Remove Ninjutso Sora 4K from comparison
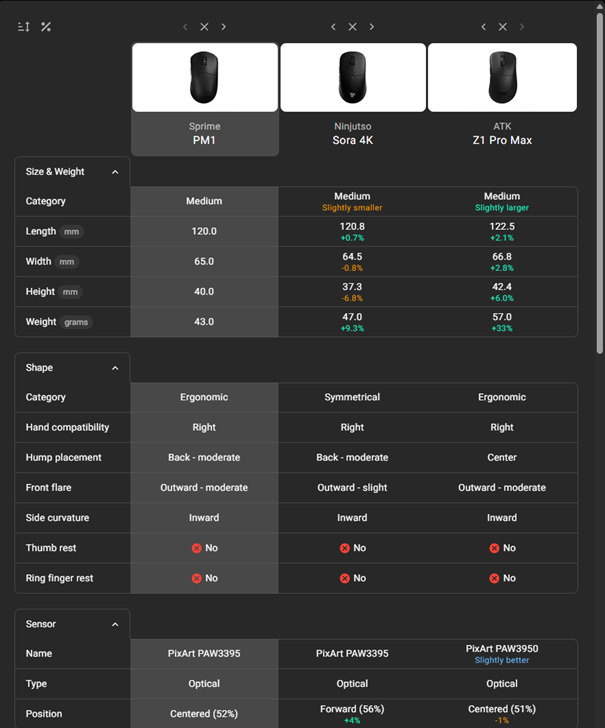The width and height of the screenshot is (605, 728). 352,27
